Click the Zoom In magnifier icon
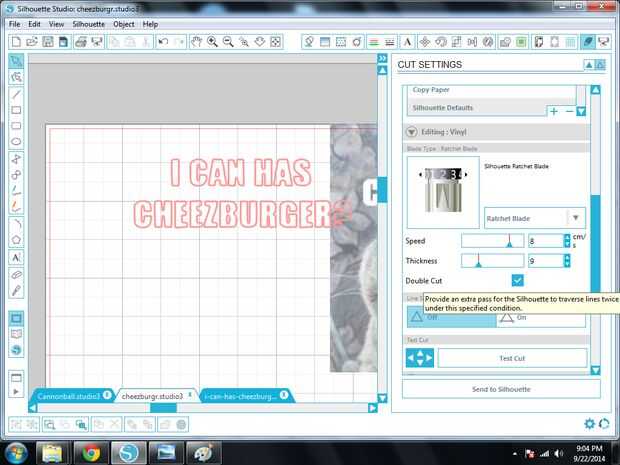The width and height of the screenshot is (620, 465). (212, 42)
